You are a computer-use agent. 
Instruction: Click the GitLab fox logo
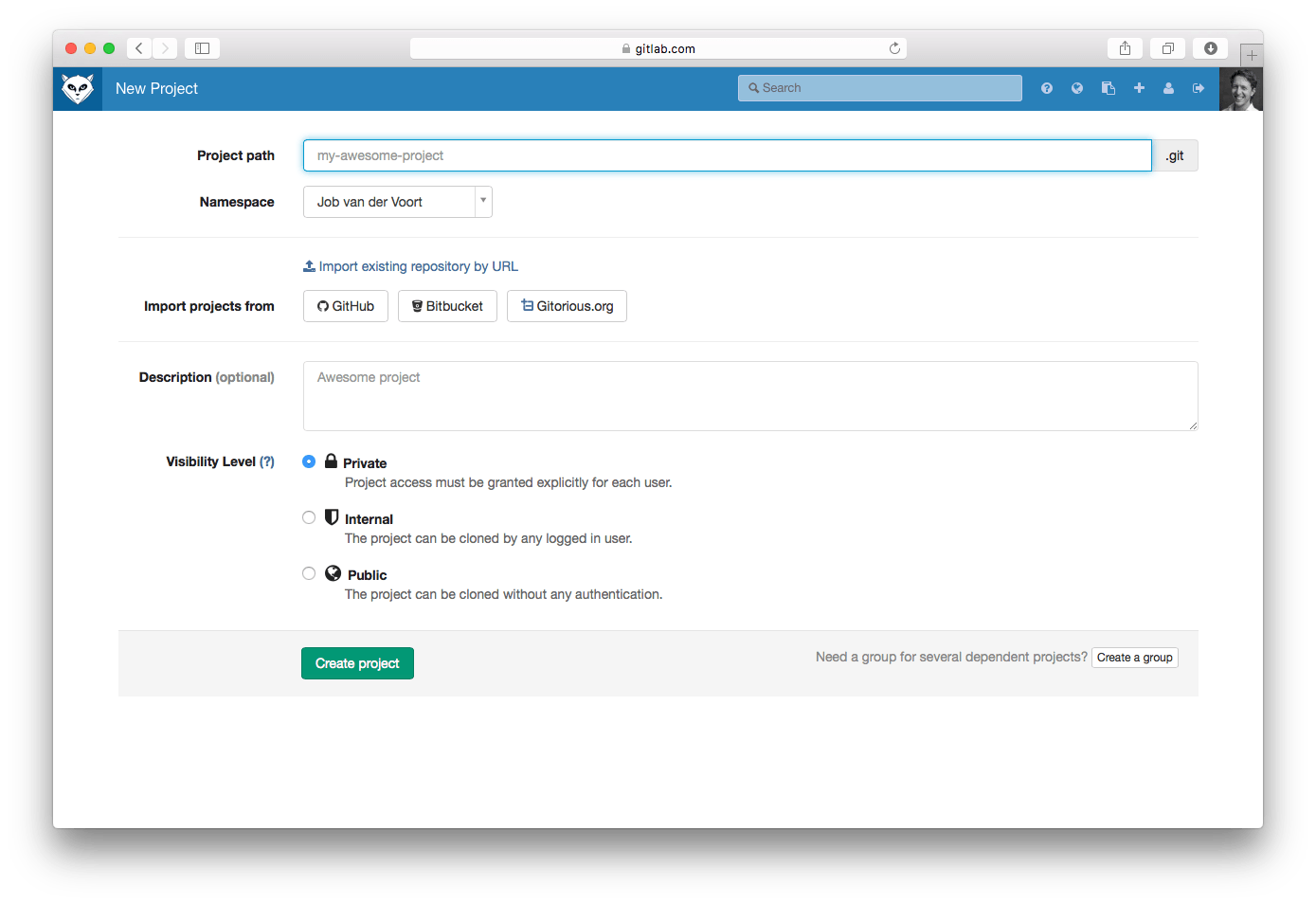[x=78, y=89]
